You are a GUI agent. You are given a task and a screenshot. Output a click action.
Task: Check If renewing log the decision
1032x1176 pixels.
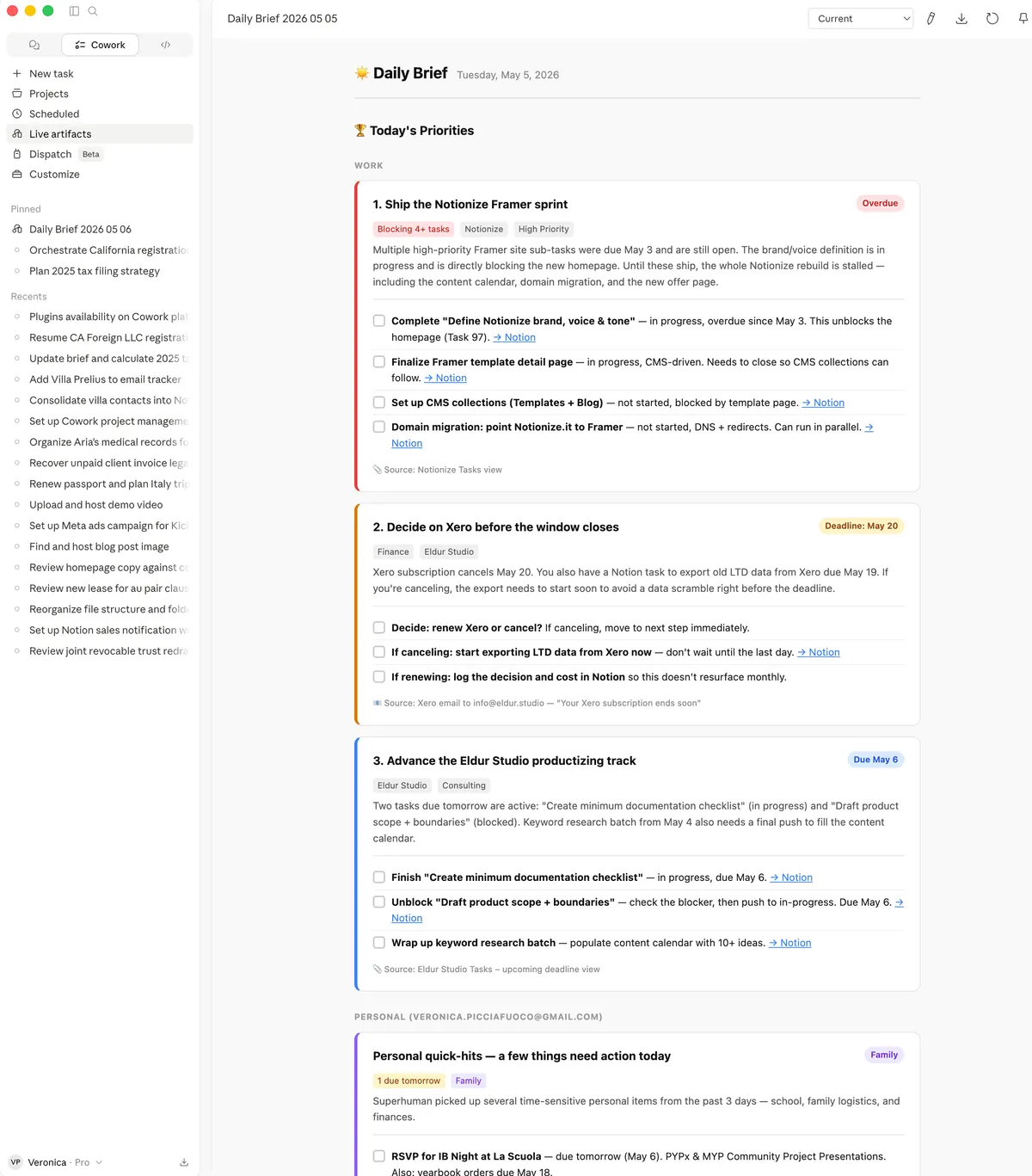[x=379, y=677]
